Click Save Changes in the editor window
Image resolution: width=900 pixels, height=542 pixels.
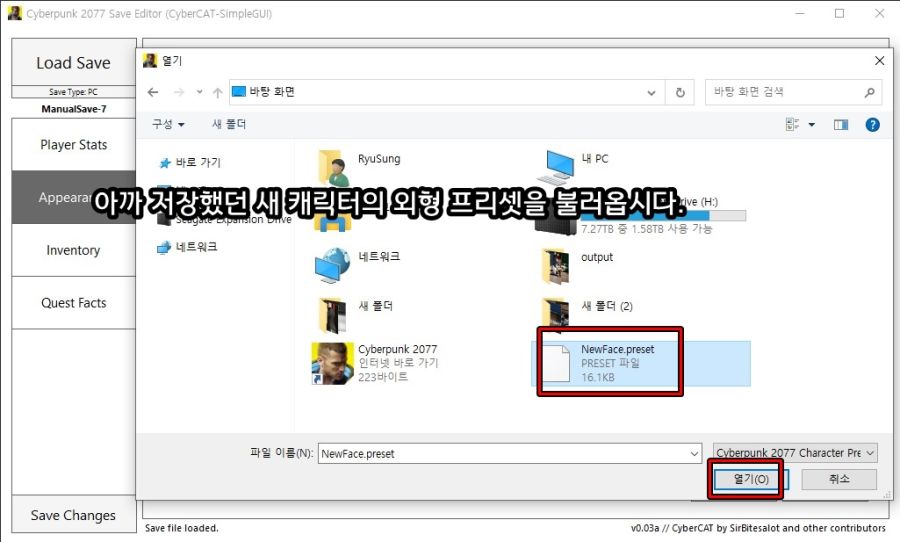tap(73, 515)
